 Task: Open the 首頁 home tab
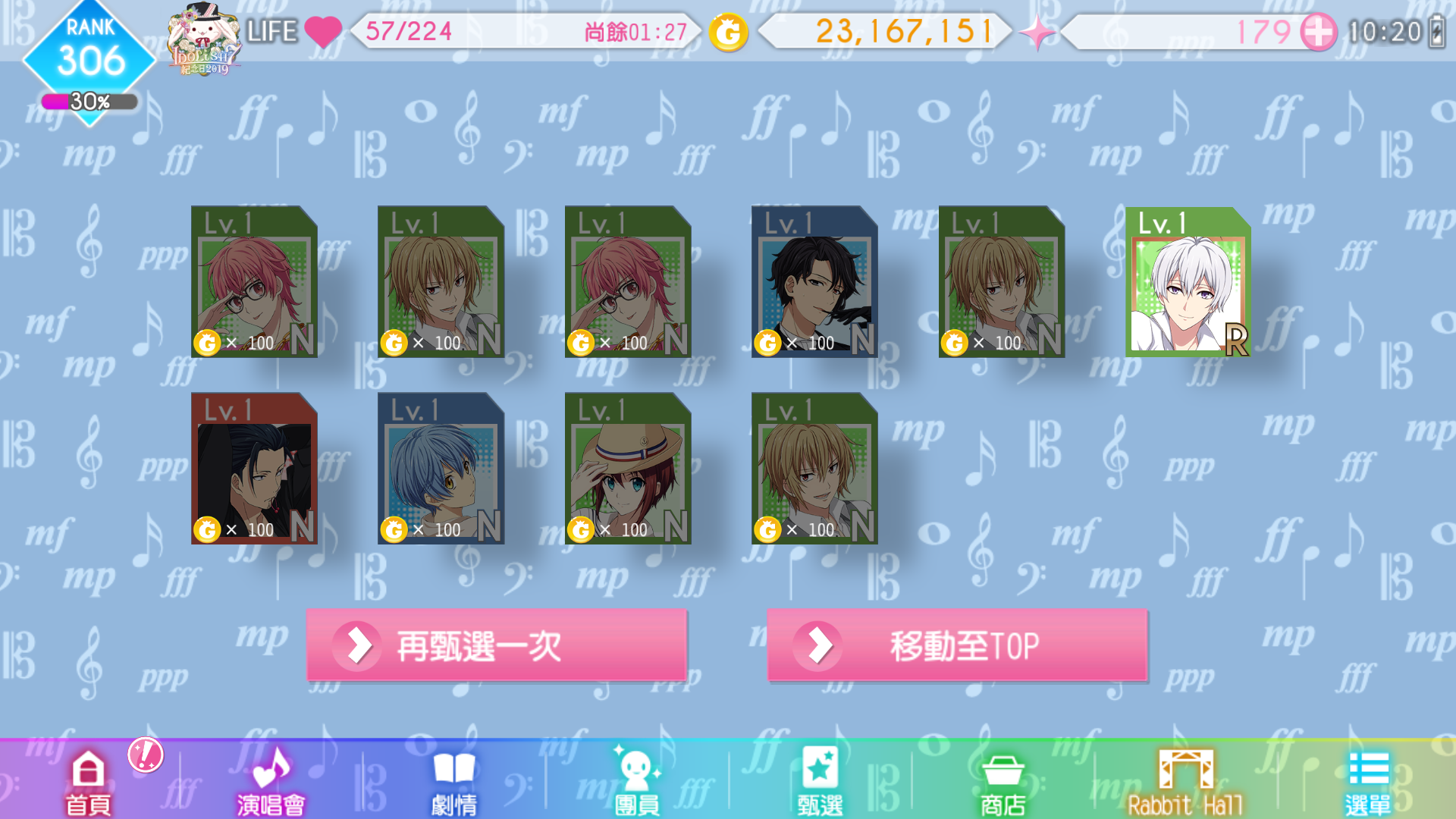(88, 783)
